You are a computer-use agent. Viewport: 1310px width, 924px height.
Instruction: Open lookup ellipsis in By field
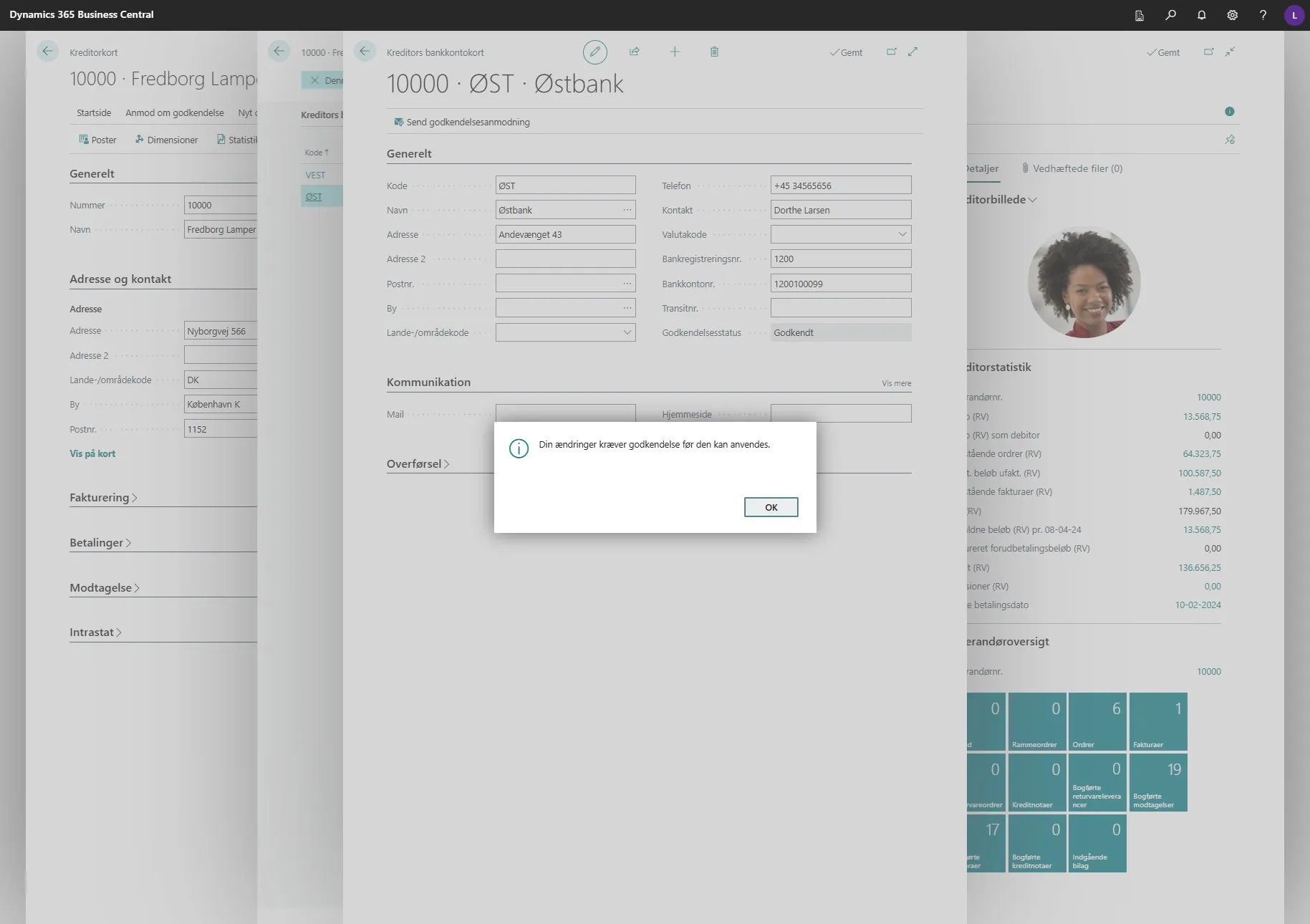tap(627, 308)
